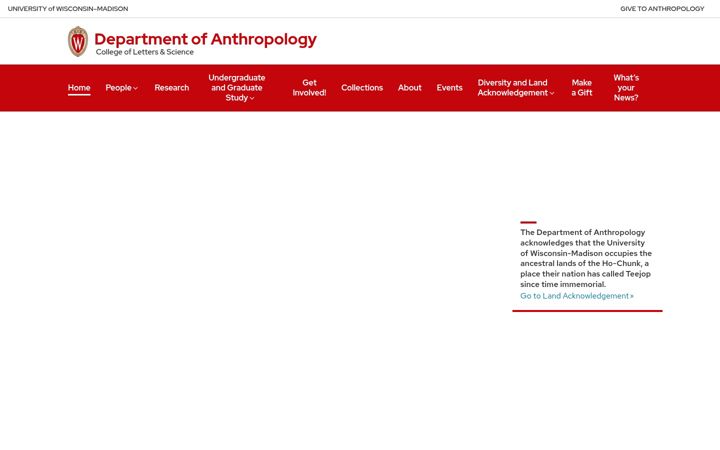Select the Home menu item

(x=79, y=88)
